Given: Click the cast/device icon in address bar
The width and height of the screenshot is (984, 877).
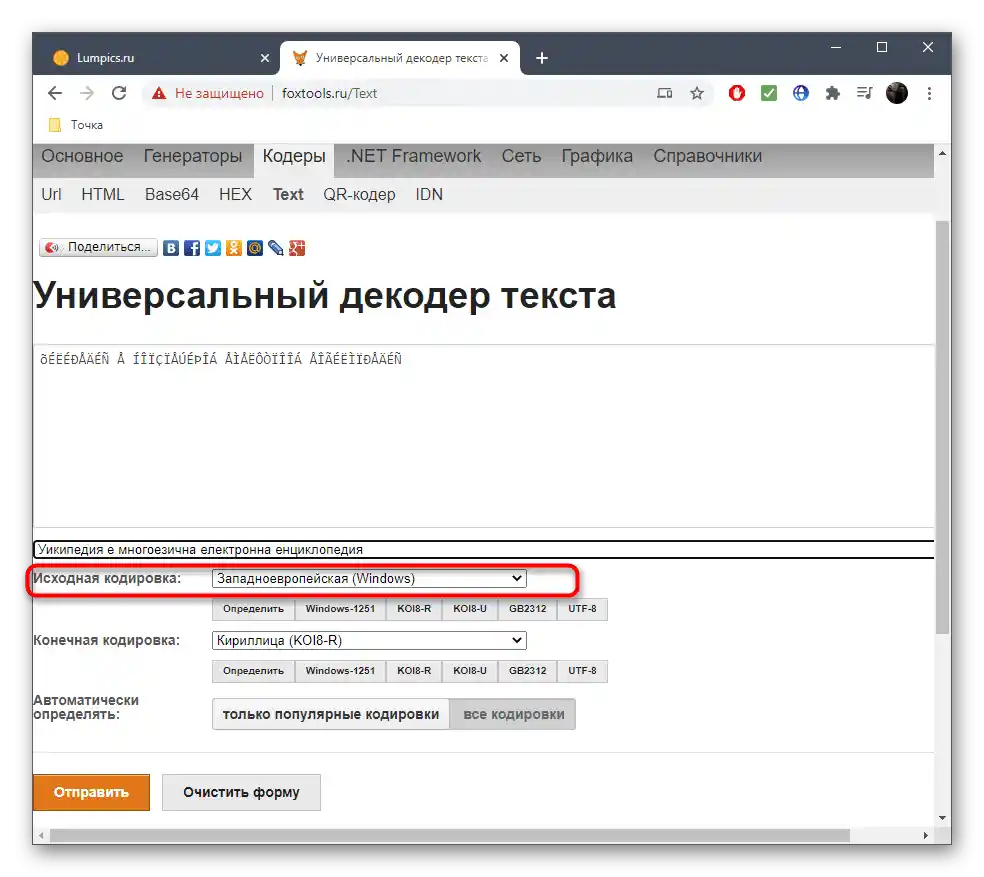Looking at the screenshot, I should pyautogui.click(x=665, y=94).
